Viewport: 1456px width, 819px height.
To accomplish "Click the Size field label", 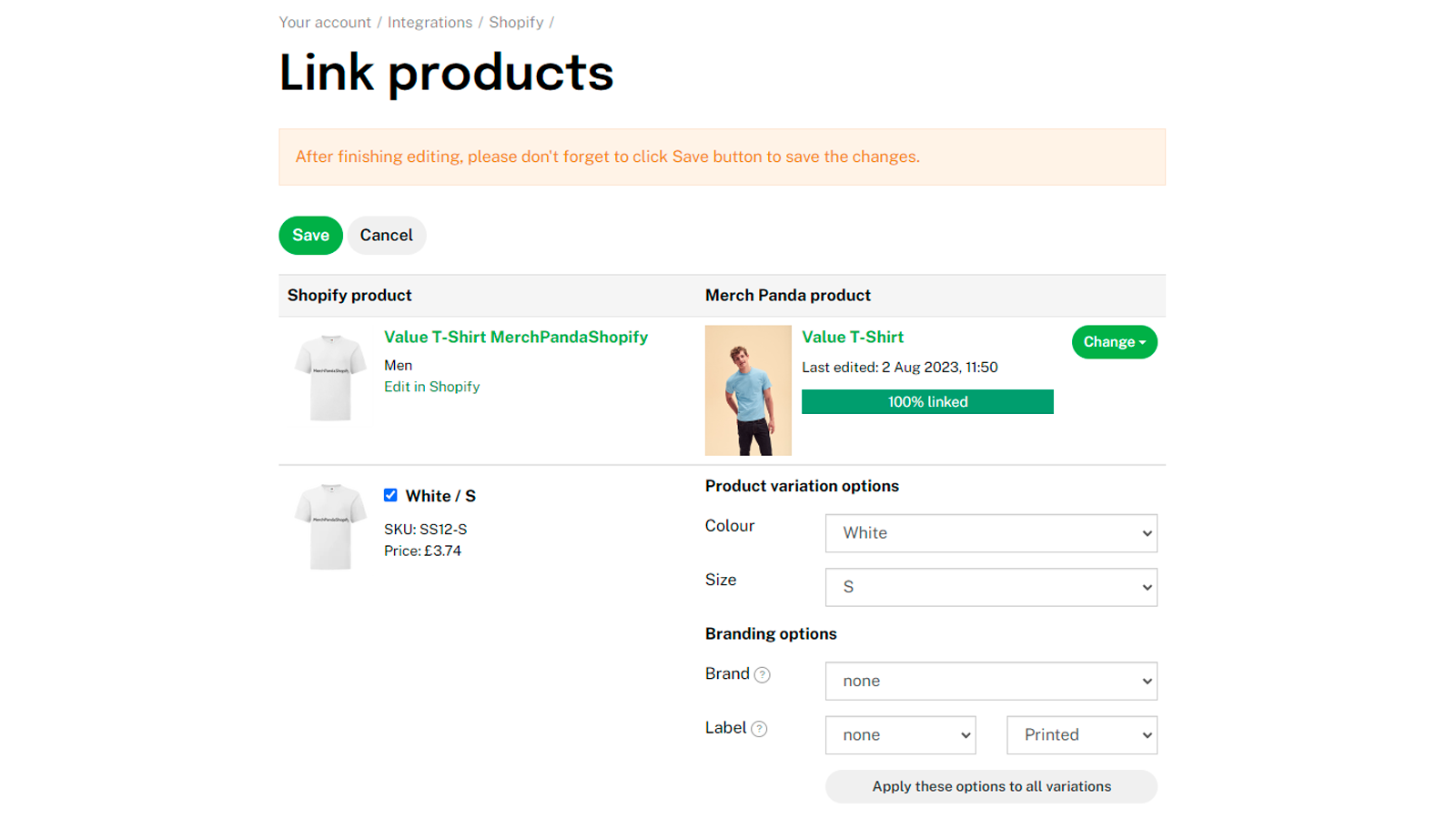I will (721, 580).
